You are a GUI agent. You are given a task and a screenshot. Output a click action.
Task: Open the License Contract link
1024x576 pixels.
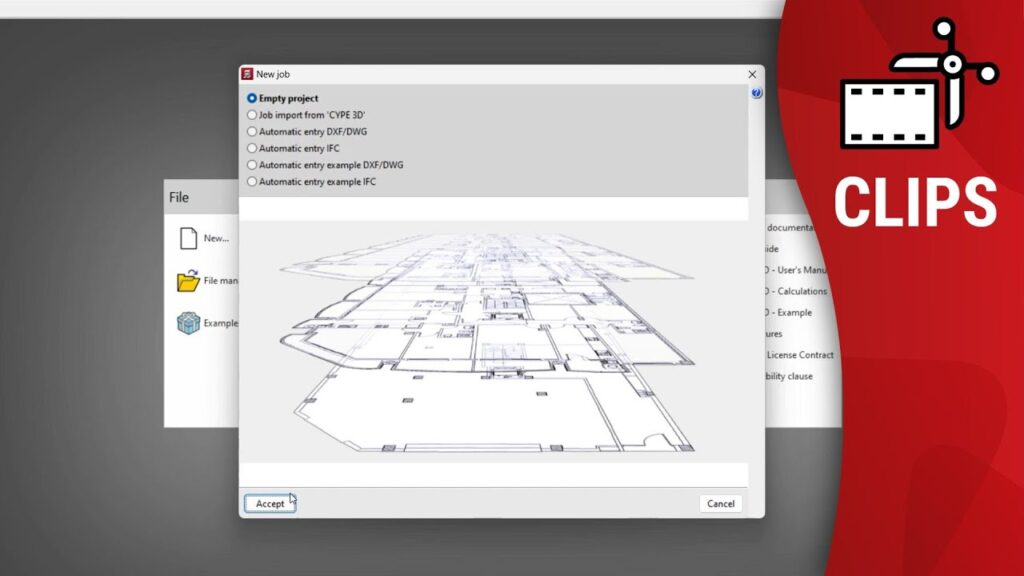[x=799, y=355]
